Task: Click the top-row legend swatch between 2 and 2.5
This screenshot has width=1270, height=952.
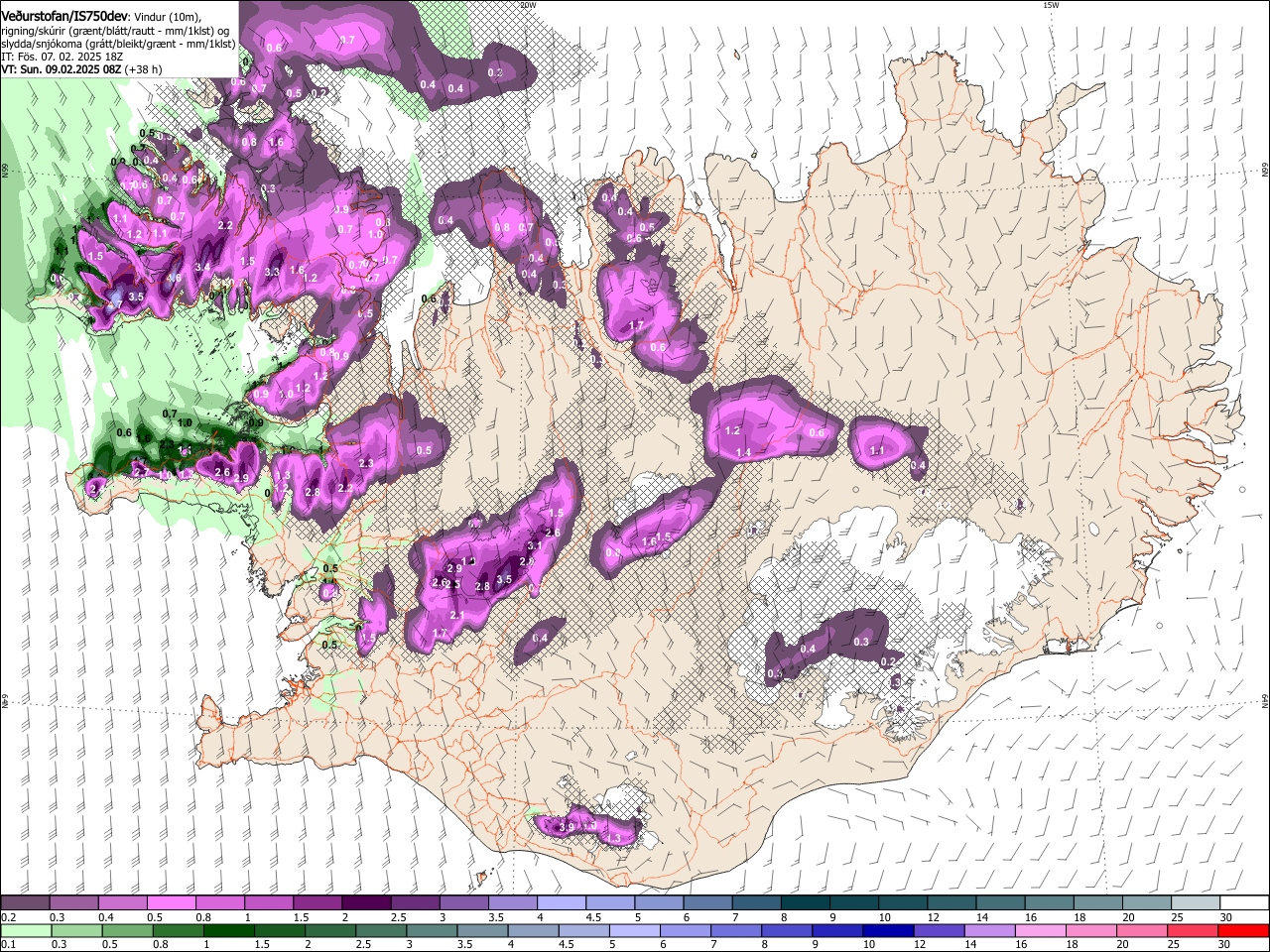Action: [x=366, y=903]
